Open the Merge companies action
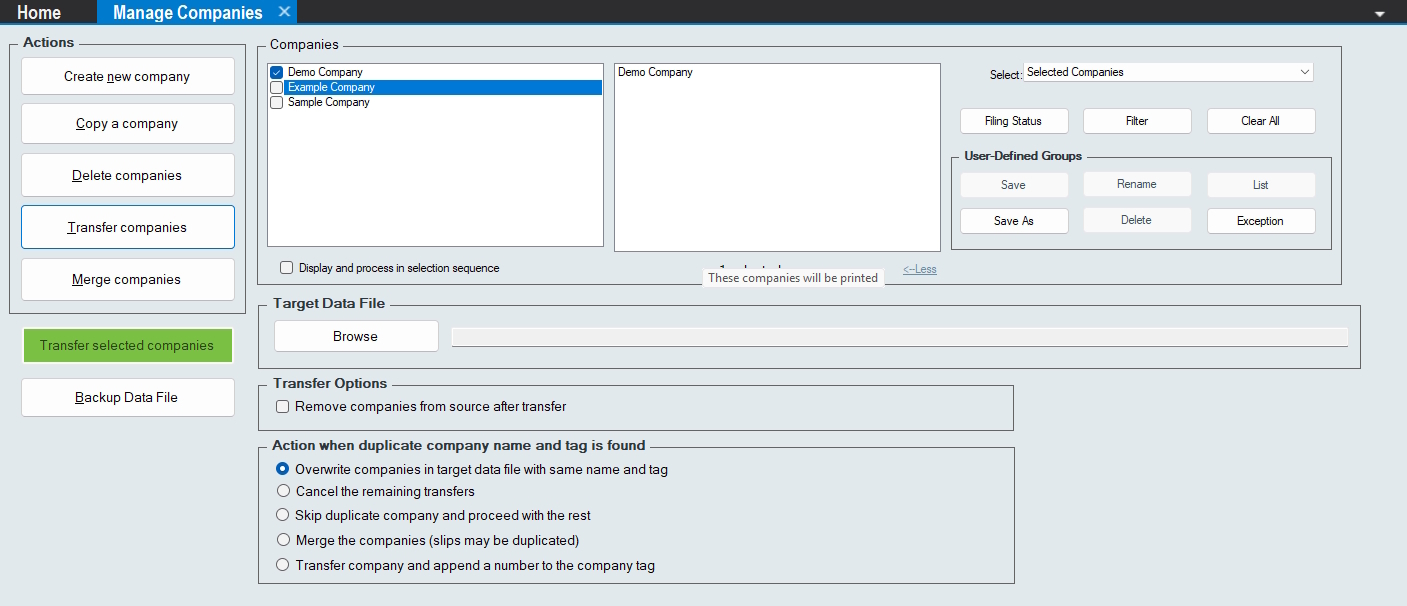Viewport: 1407px width, 606px height. pos(127,279)
